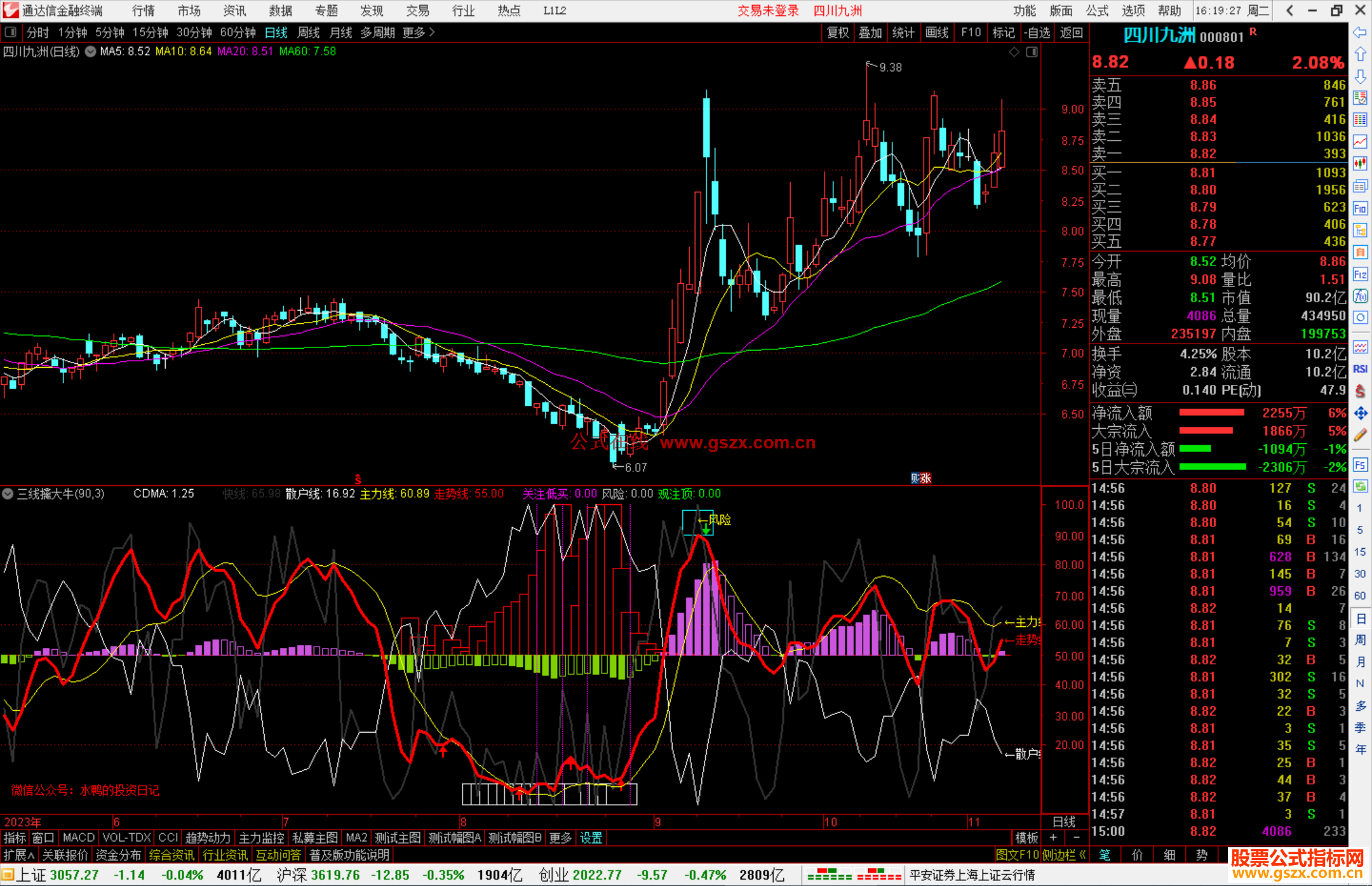Collapse the 侧边栏 sidebar chevron
This screenshot has width=1372, height=886.
click(1082, 855)
